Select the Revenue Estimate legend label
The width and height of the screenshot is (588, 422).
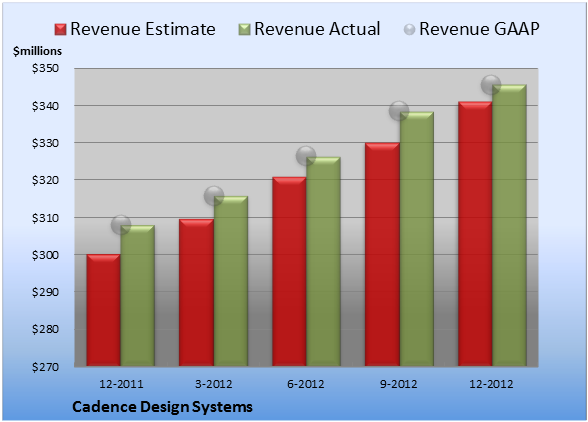[143, 29]
